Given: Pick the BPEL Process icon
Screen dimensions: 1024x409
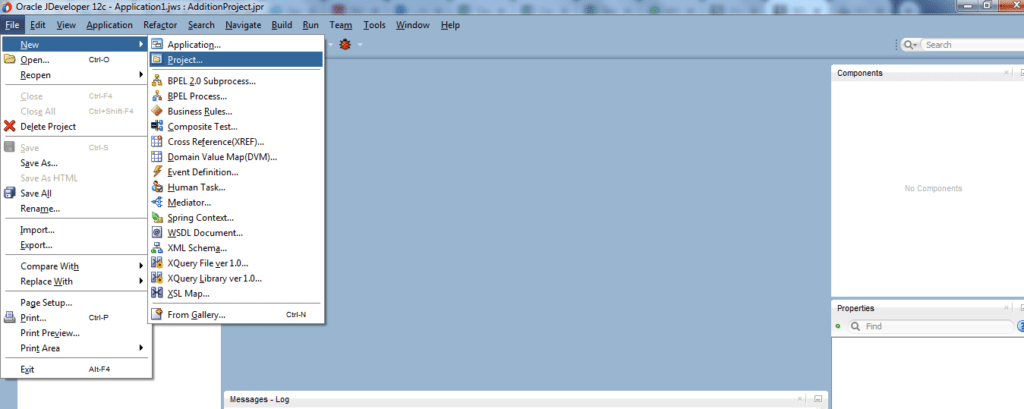Looking at the screenshot, I should (157, 96).
